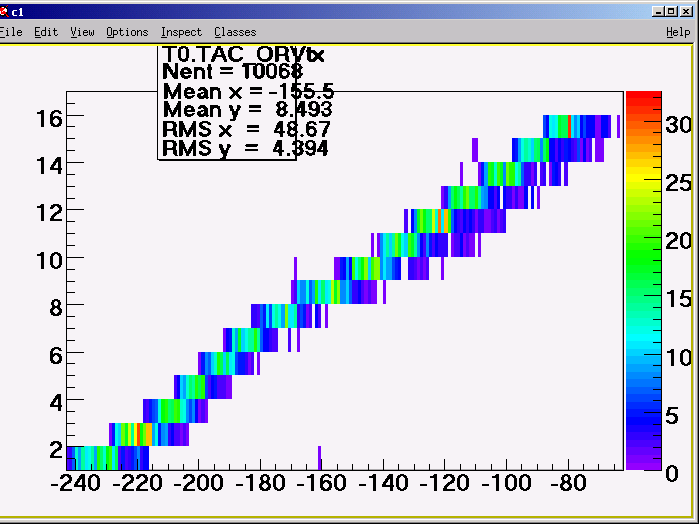The image size is (699, 524).
Task: Click the violet bottom of the color palette near 0
Action: tap(644, 464)
